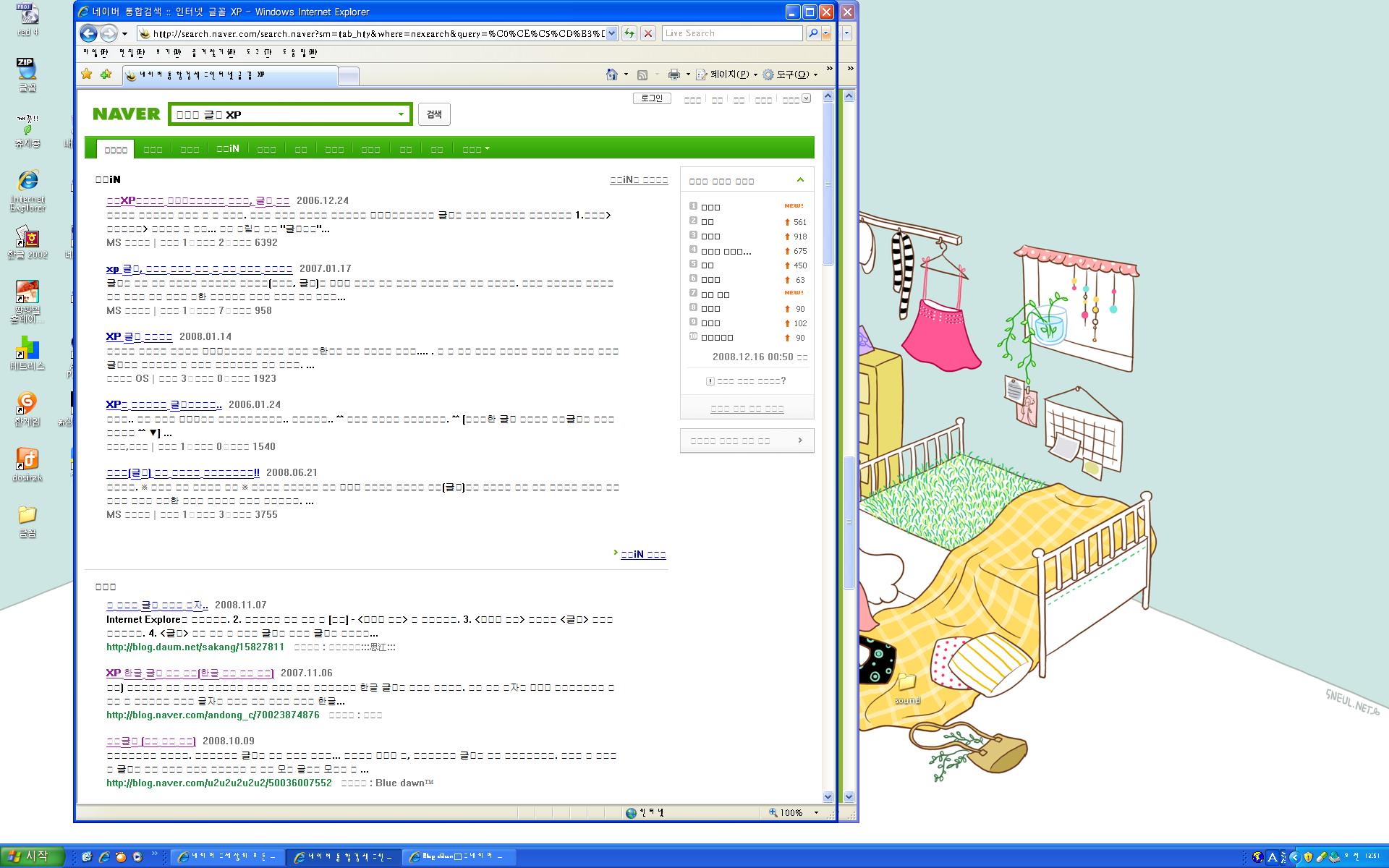
Task: Open the 도구(O) tools menu
Action: 790,75
